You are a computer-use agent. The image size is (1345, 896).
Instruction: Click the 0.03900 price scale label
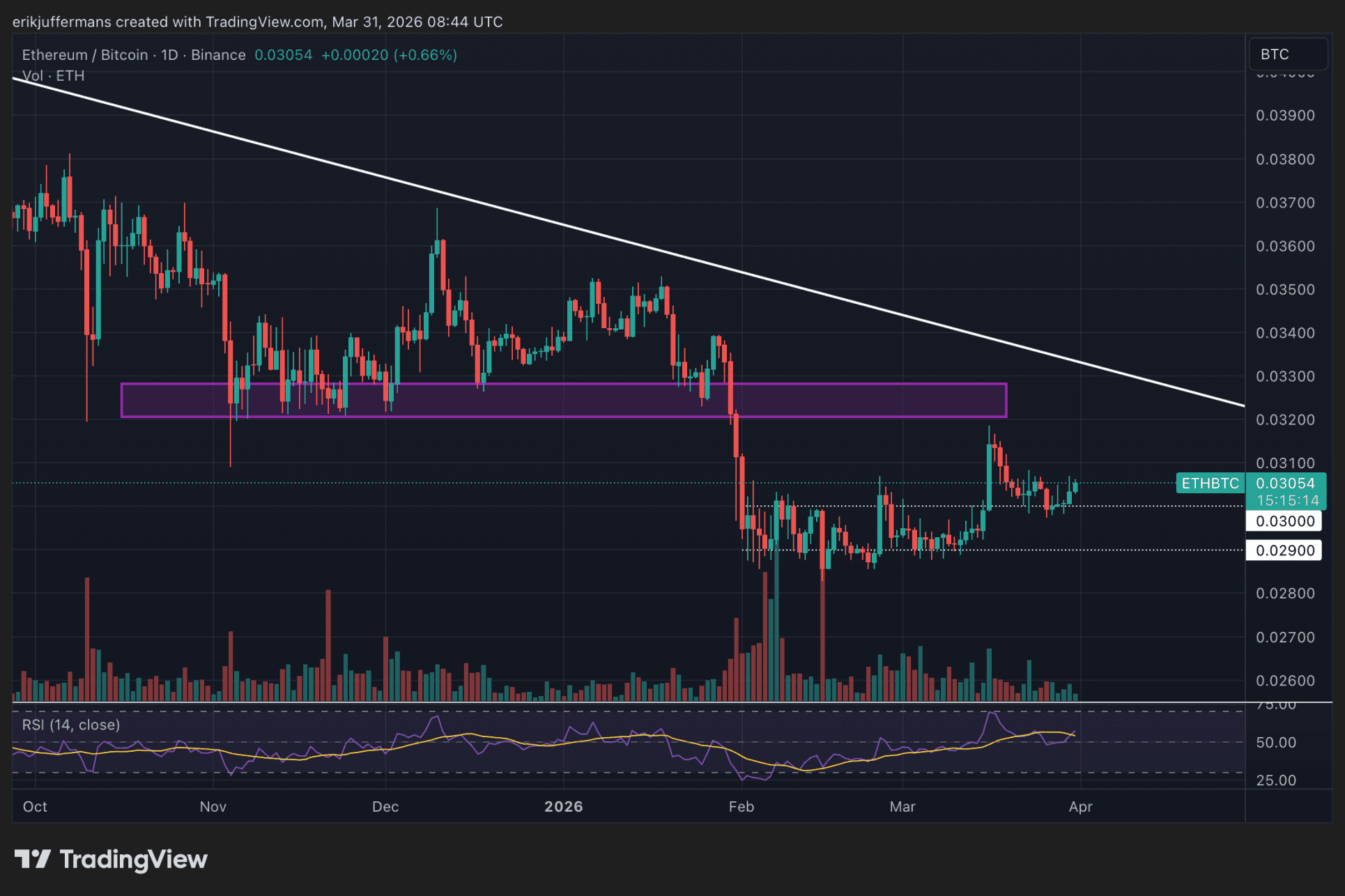click(x=1285, y=116)
